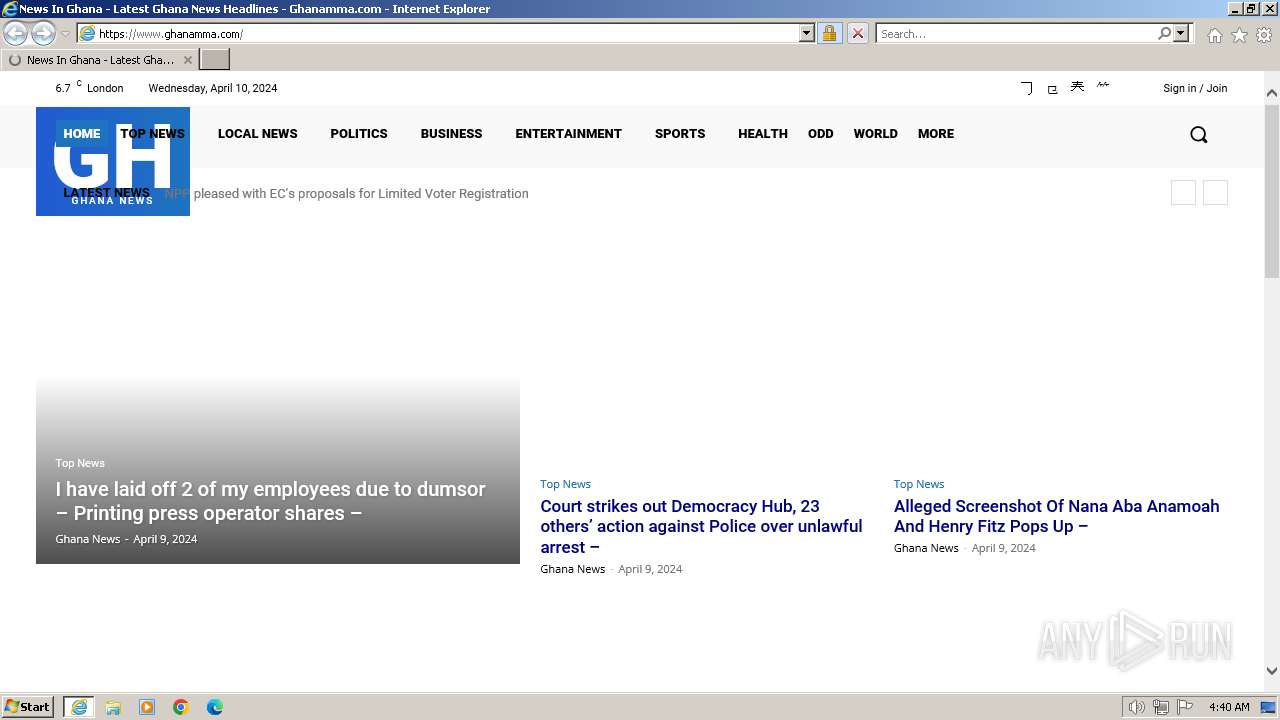1280x720 pixels.
Task: Click Ghana News author under dumsor article
Action: pos(88,539)
